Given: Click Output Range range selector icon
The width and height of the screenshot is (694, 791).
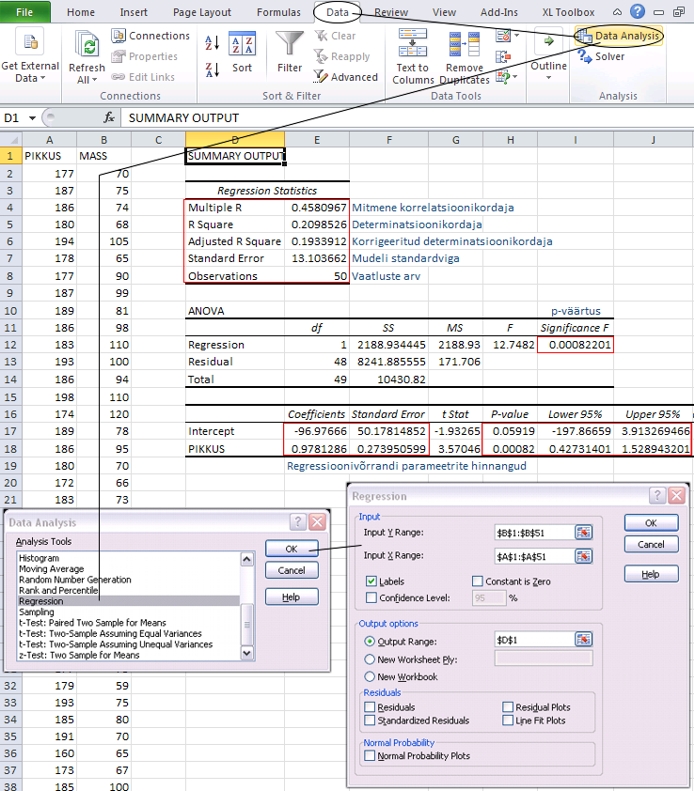Looking at the screenshot, I should [x=584, y=640].
